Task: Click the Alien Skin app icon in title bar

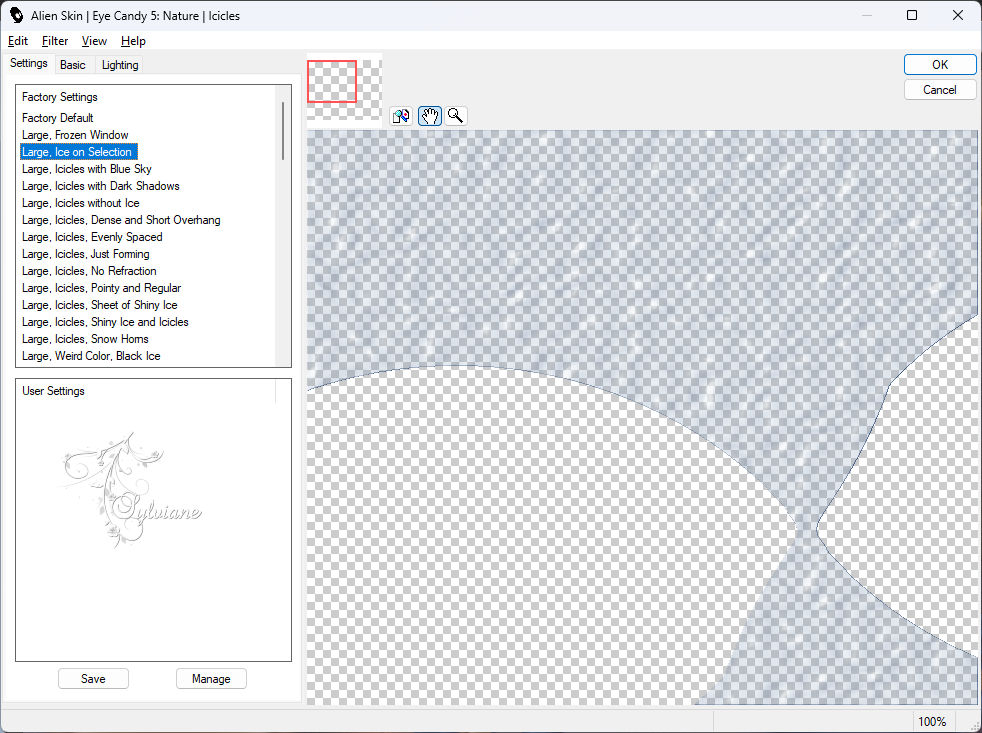Action: click(x=16, y=15)
